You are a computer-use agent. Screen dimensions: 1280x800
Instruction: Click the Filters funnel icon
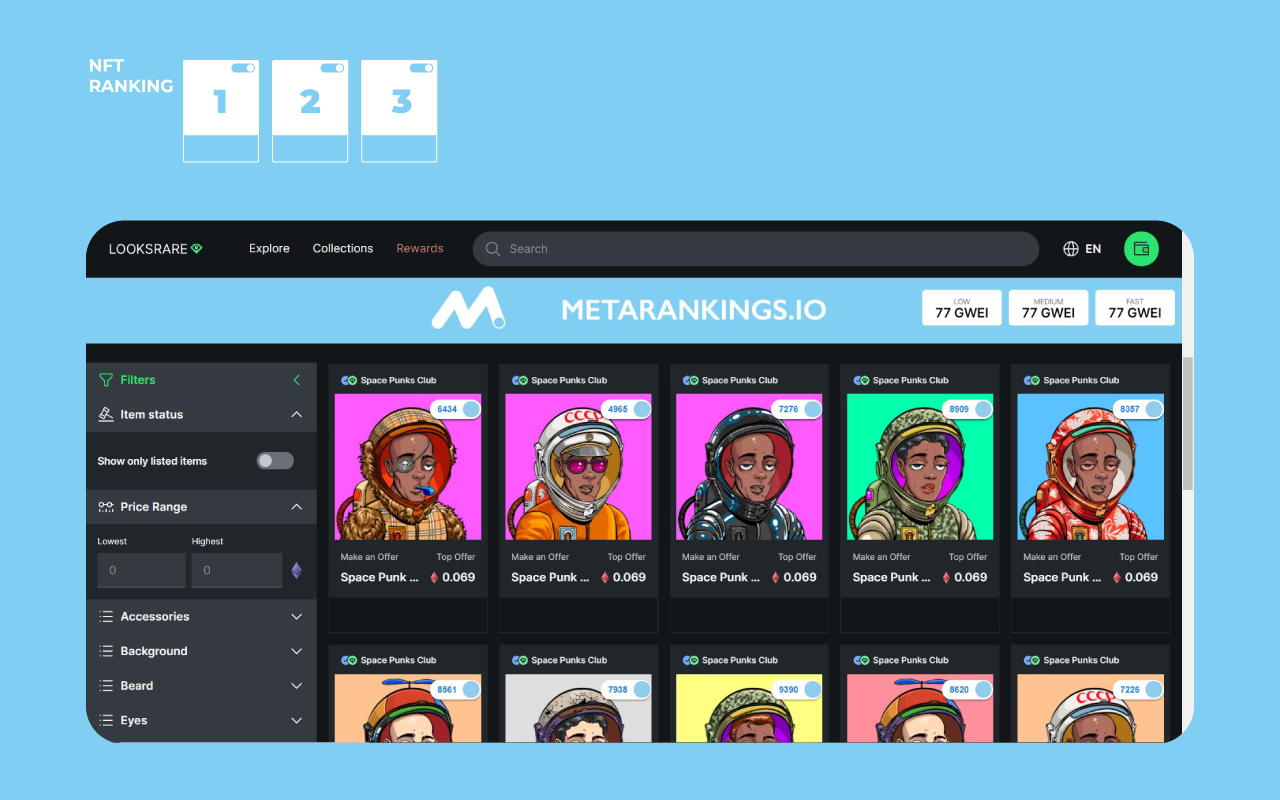click(x=106, y=380)
